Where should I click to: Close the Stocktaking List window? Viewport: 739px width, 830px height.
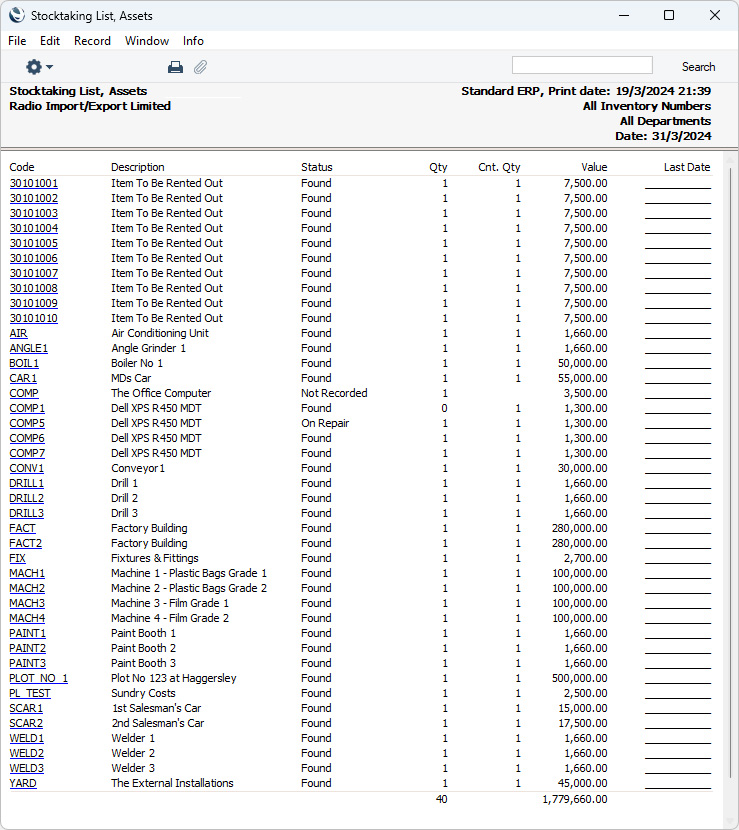715,15
